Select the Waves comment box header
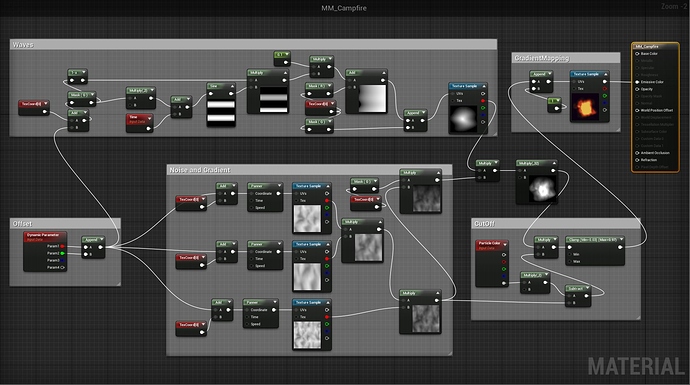 pyautogui.click(x=253, y=44)
